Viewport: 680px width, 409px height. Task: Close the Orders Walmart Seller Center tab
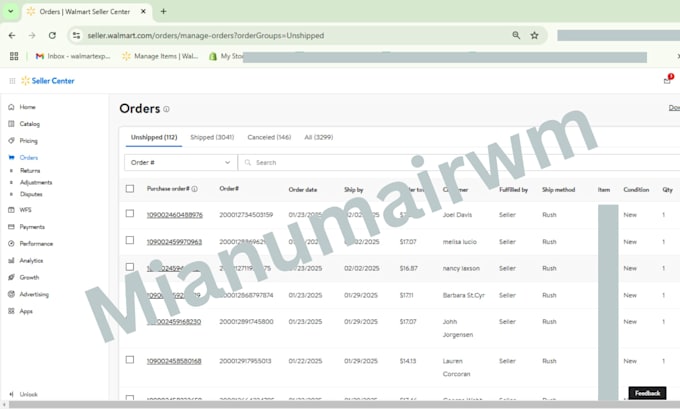pos(144,12)
